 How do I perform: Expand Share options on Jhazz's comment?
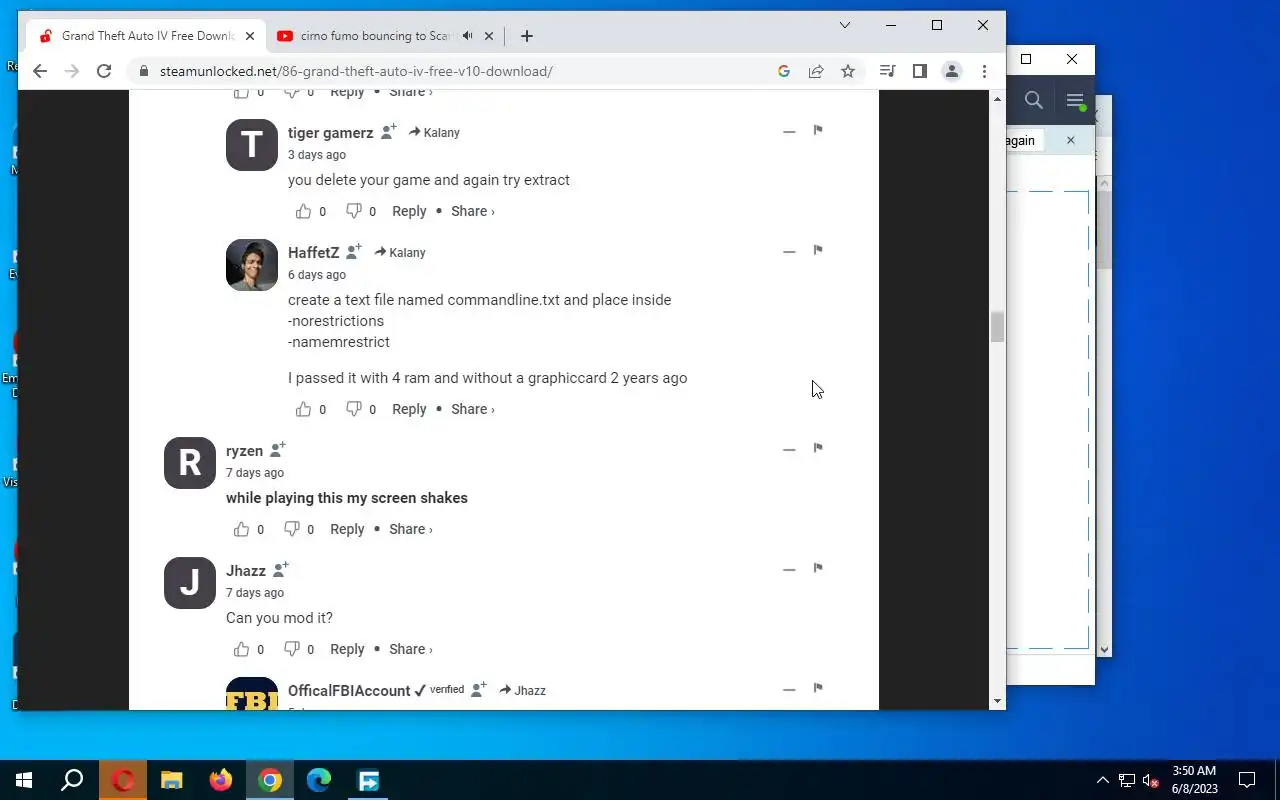[x=411, y=649]
